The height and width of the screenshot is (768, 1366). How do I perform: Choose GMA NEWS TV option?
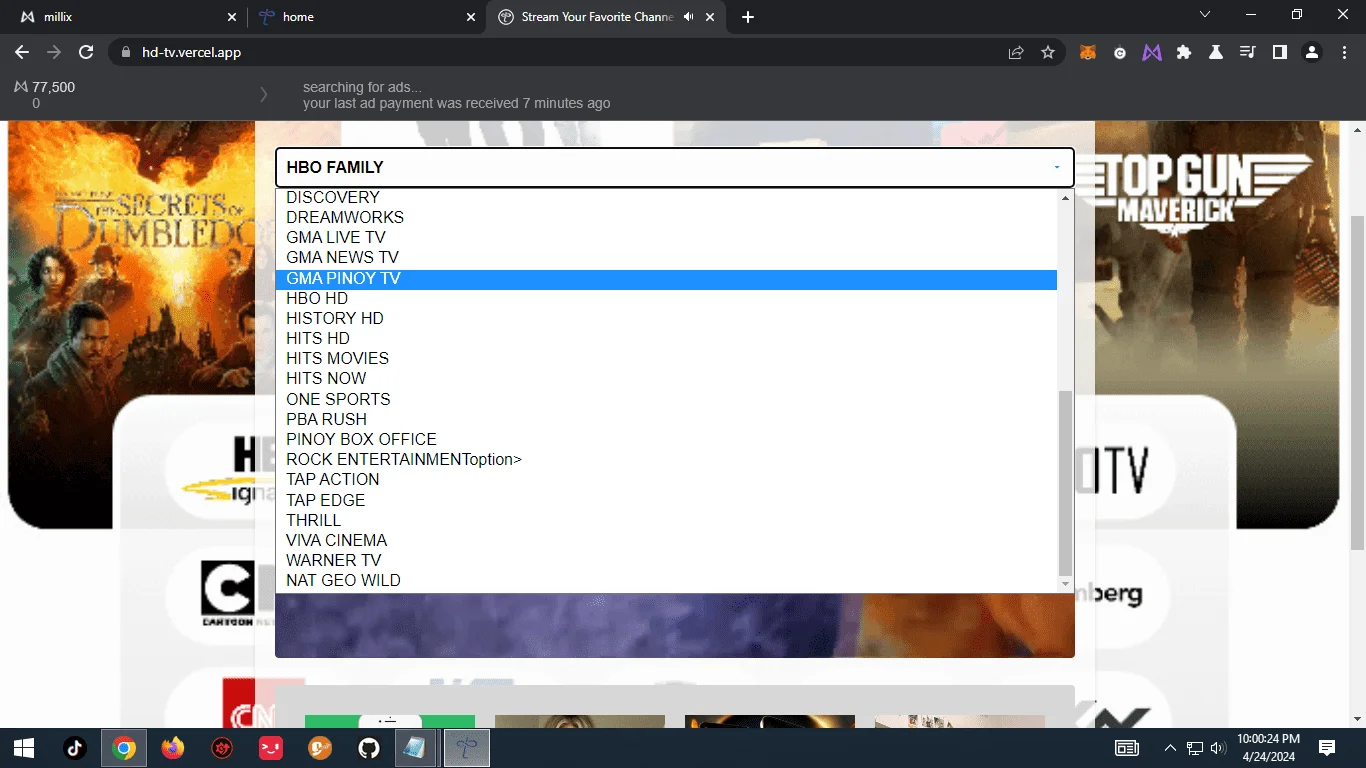(666, 257)
